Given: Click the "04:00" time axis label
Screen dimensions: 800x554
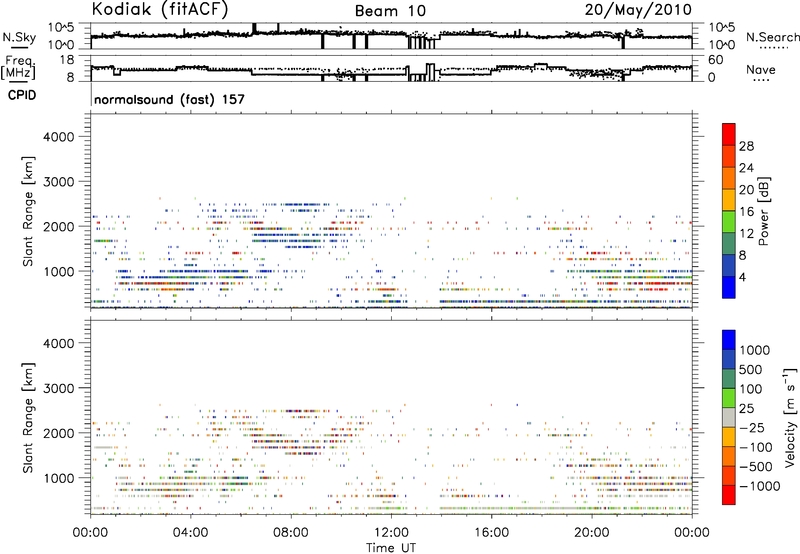Looking at the screenshot, I should (190, 532).
